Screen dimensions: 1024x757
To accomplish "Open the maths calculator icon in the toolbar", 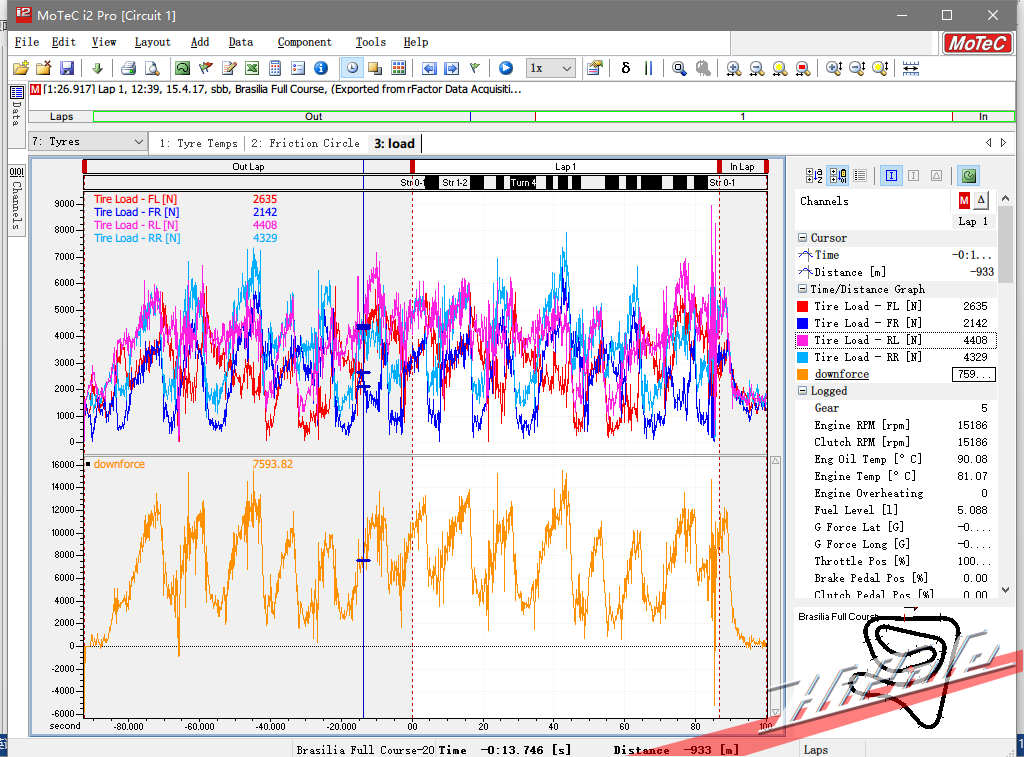I will pos(275,68).
